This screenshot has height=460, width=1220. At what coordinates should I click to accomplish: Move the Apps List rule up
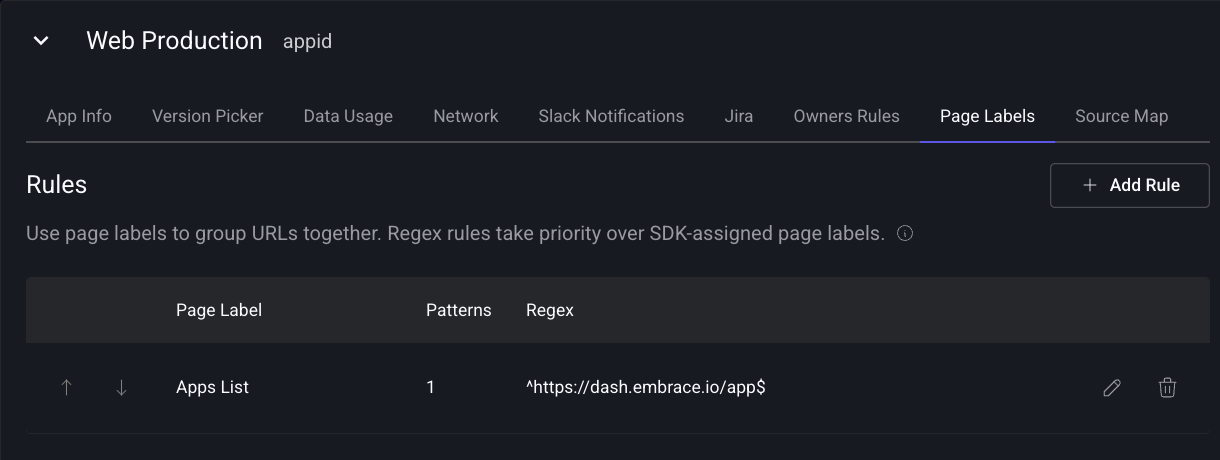tap(66, 387)
